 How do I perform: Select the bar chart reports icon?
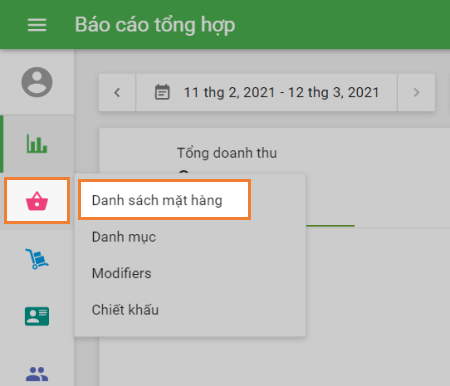[37, 144]
